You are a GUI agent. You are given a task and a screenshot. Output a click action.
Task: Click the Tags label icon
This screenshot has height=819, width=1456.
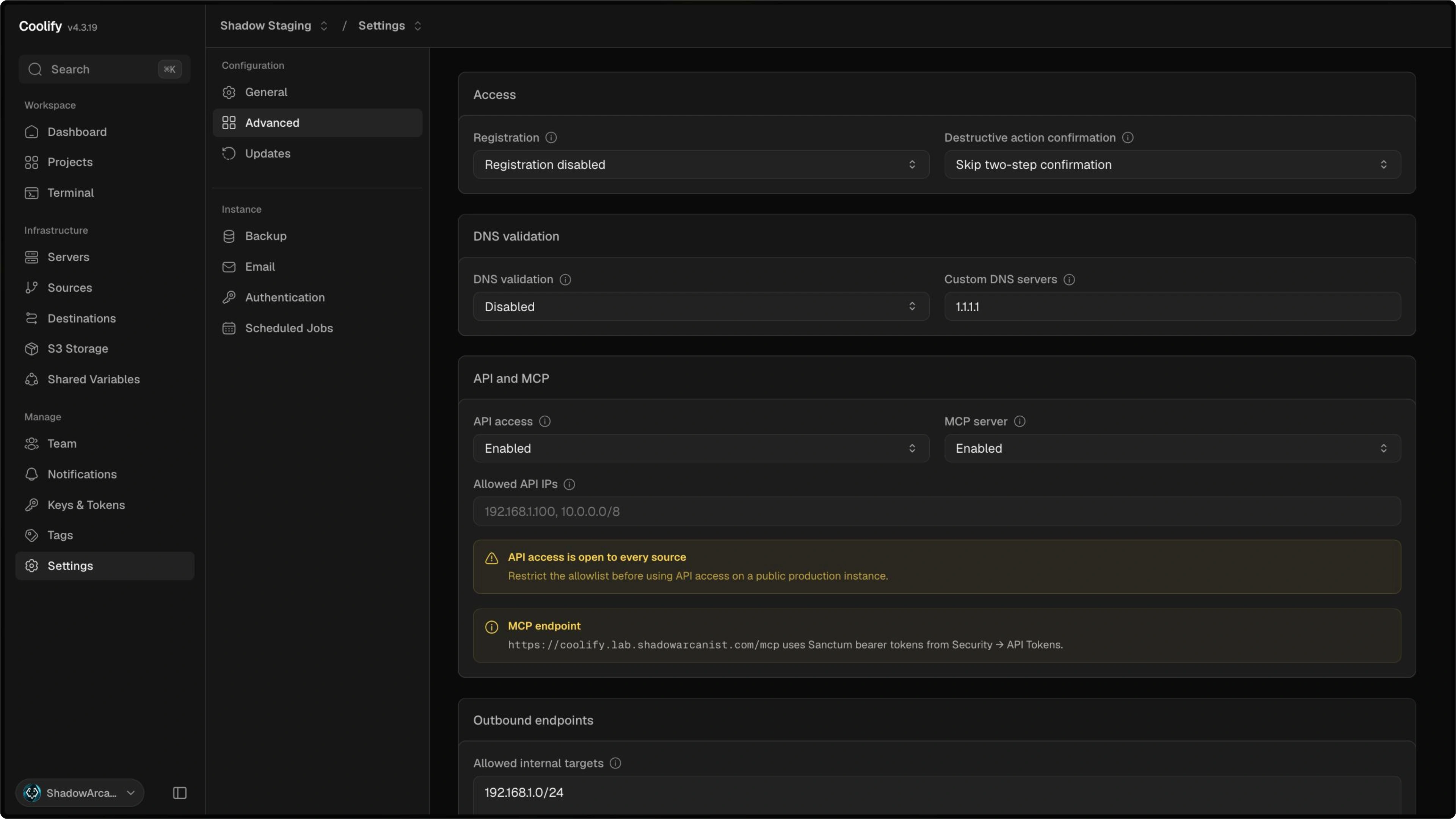(31, 535)
